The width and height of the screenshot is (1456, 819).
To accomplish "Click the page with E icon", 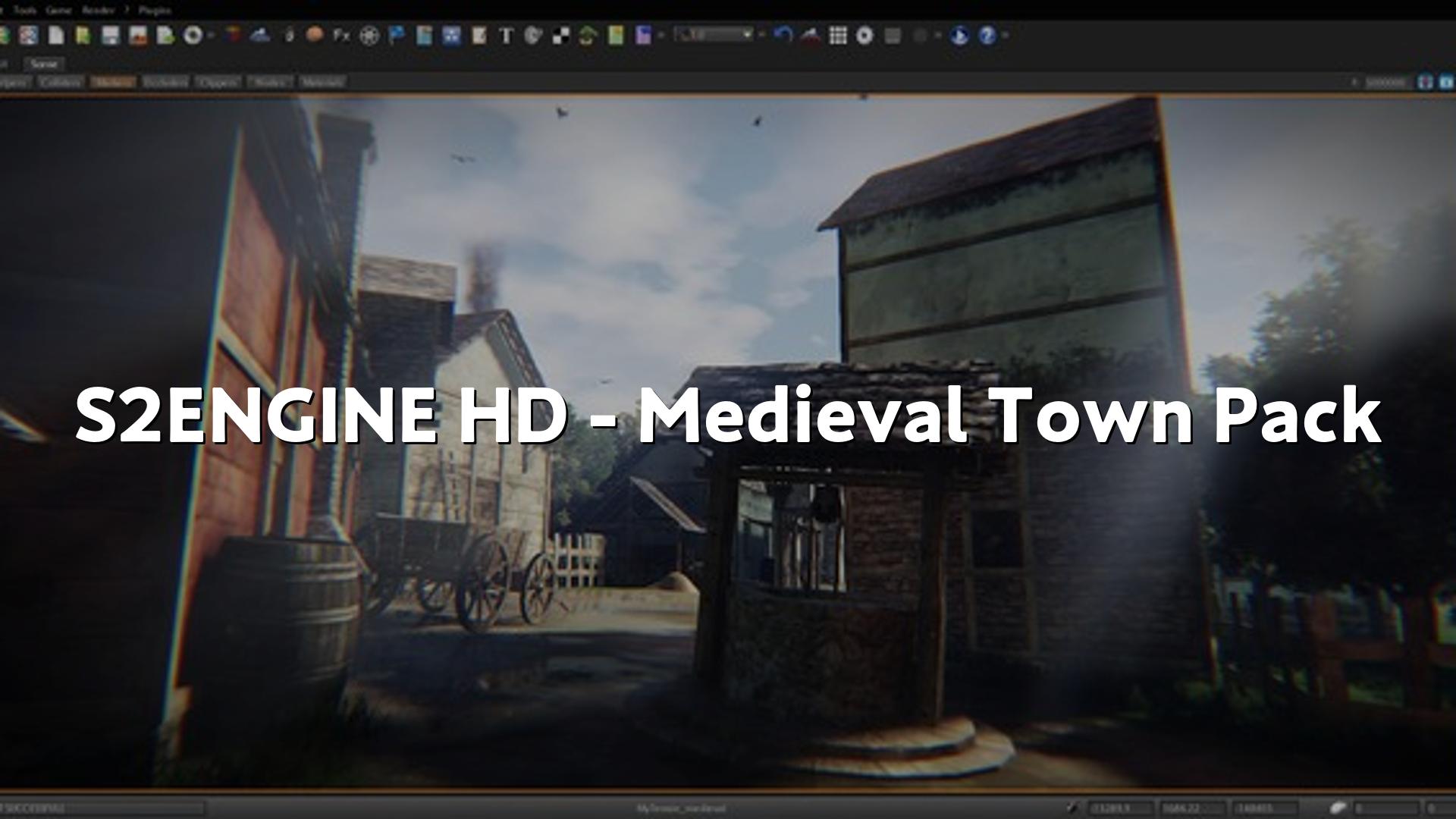I will 479,35.
